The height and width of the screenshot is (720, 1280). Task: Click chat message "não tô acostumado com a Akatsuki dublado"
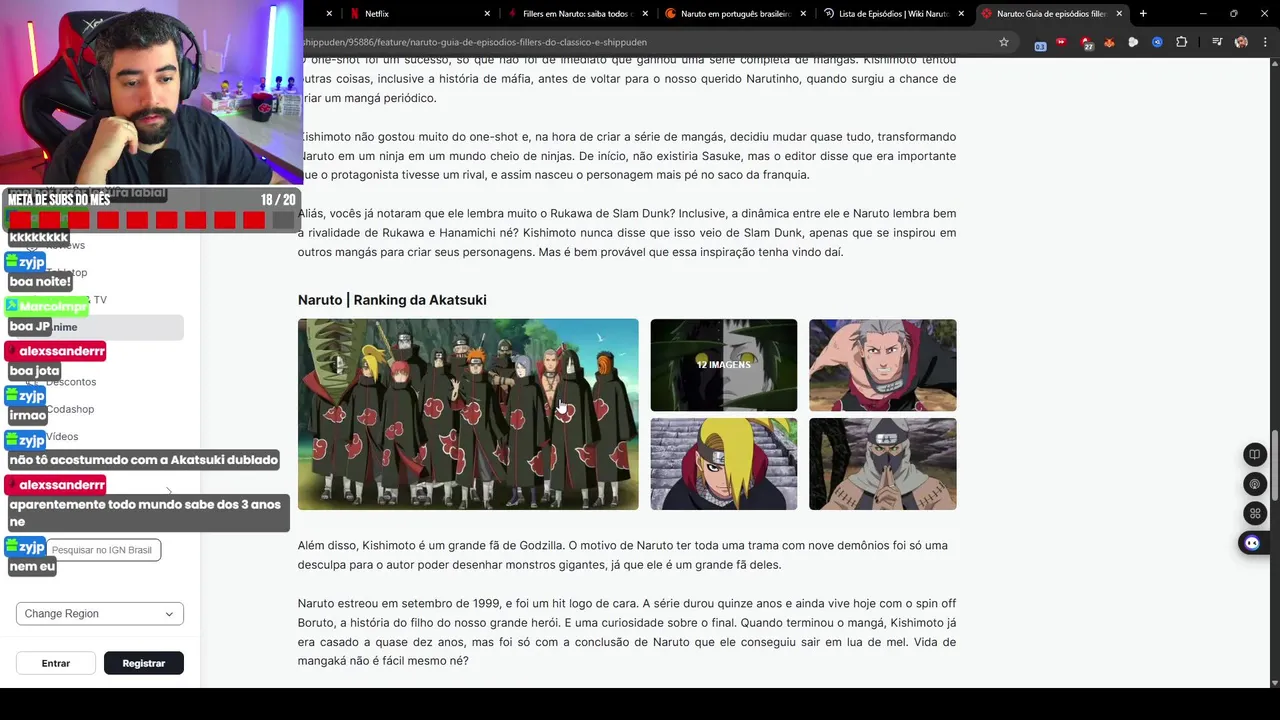[144, 460]
